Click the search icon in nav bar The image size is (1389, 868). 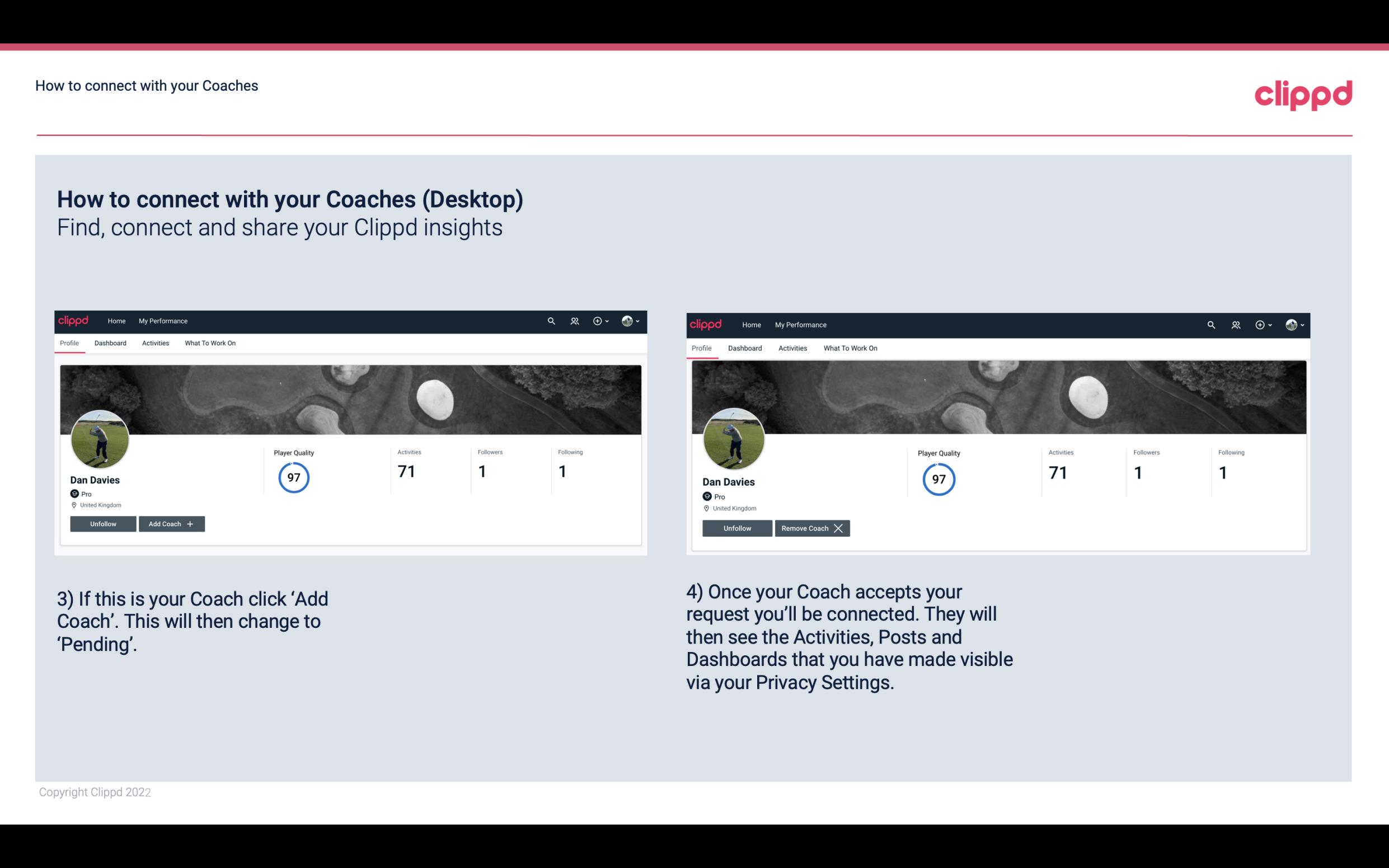(553, 321)
